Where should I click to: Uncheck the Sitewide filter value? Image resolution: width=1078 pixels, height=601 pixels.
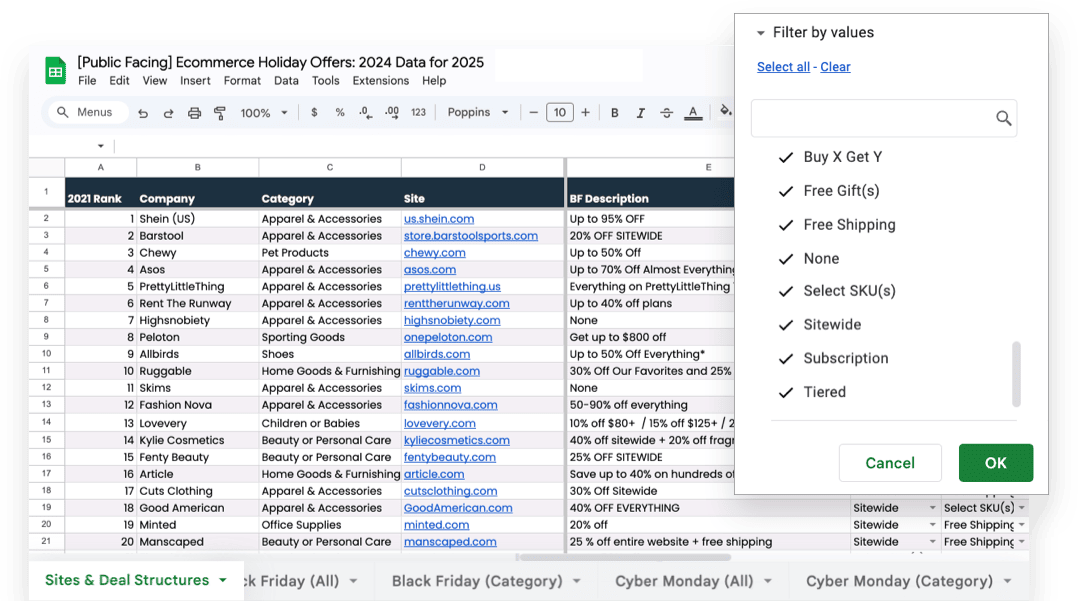[x=786, y=325]
